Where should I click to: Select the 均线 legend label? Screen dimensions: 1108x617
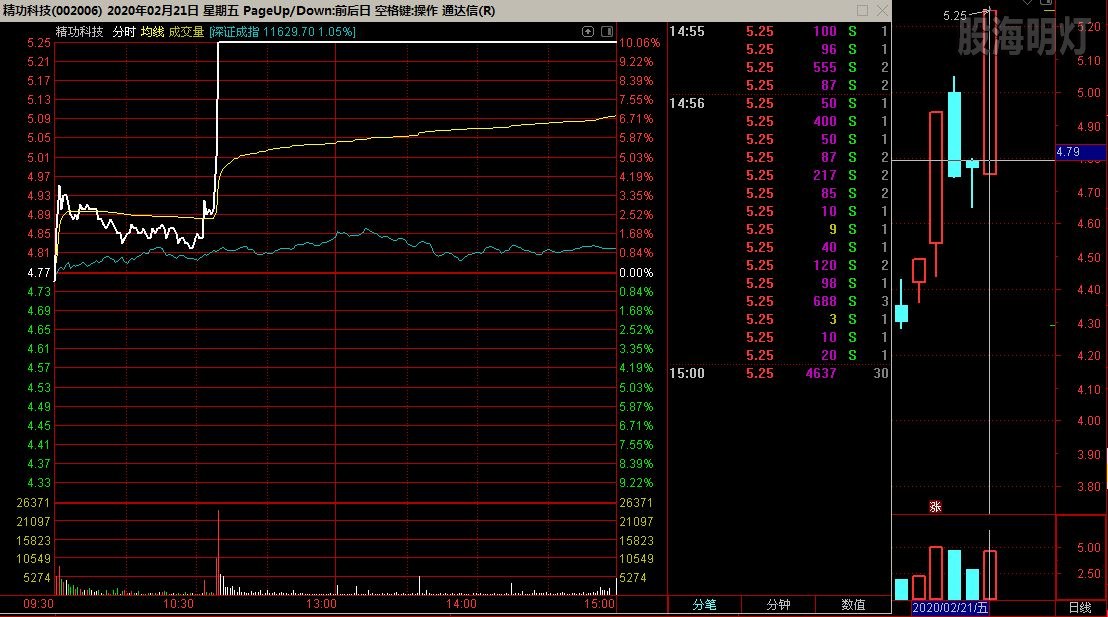point(152,32)
